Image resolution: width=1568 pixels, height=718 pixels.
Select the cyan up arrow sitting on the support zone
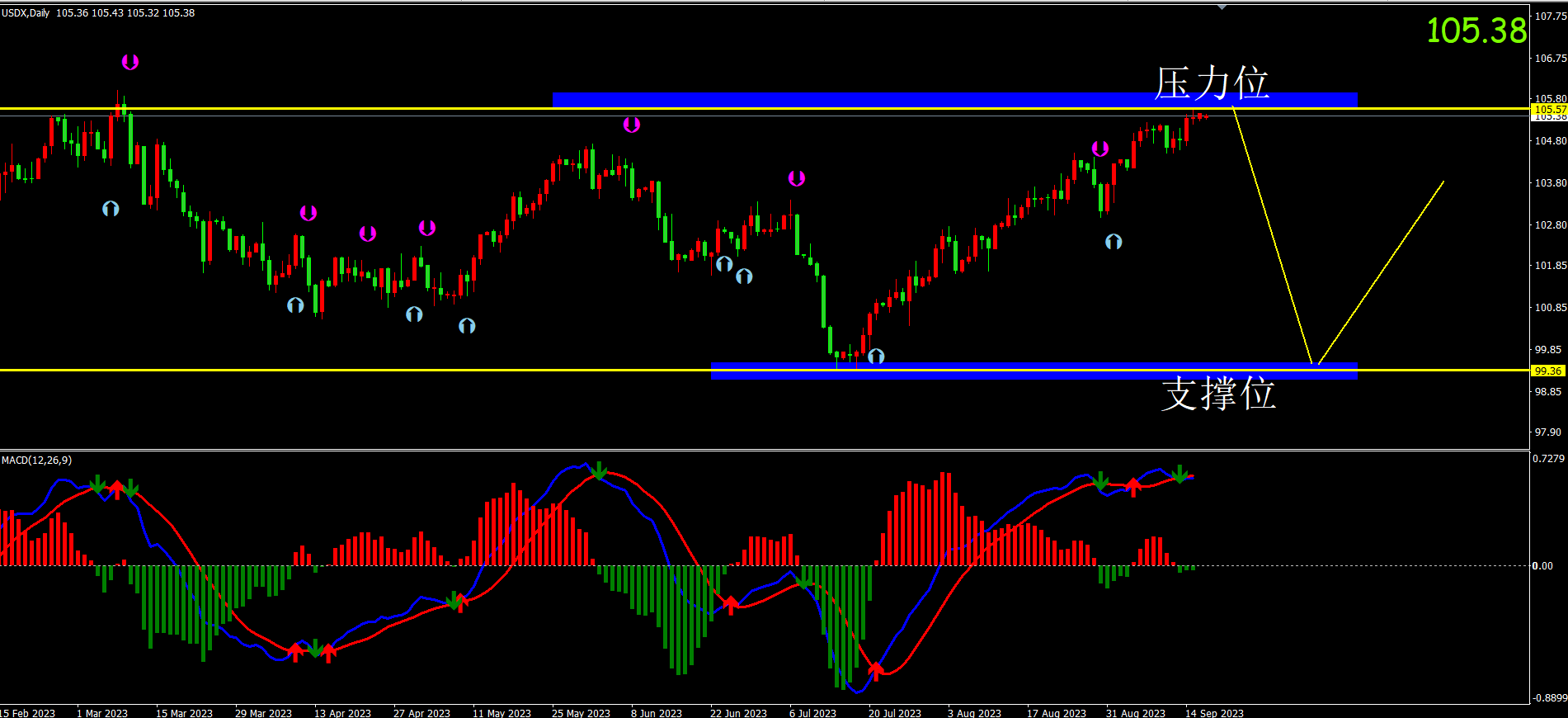click(876, 357)
